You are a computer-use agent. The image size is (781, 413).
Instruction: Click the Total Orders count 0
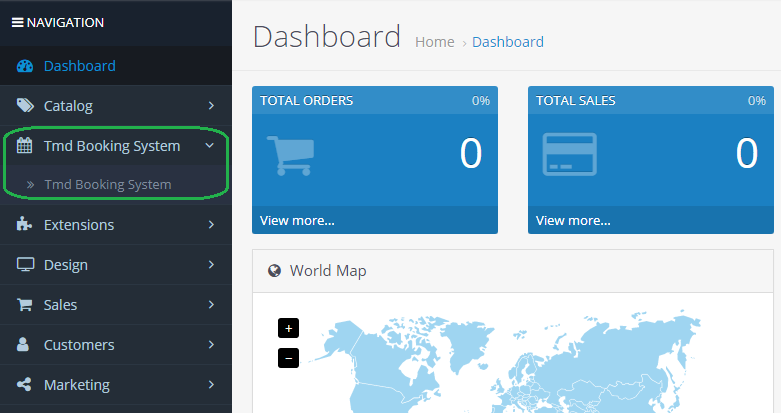(471, 153)
